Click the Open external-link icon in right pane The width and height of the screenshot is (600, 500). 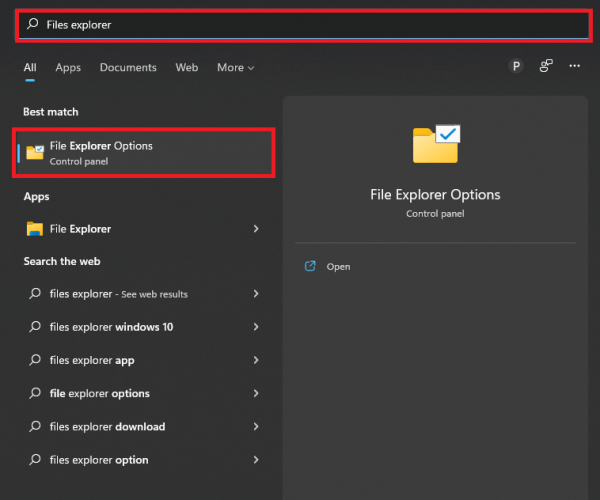(310, 267)
